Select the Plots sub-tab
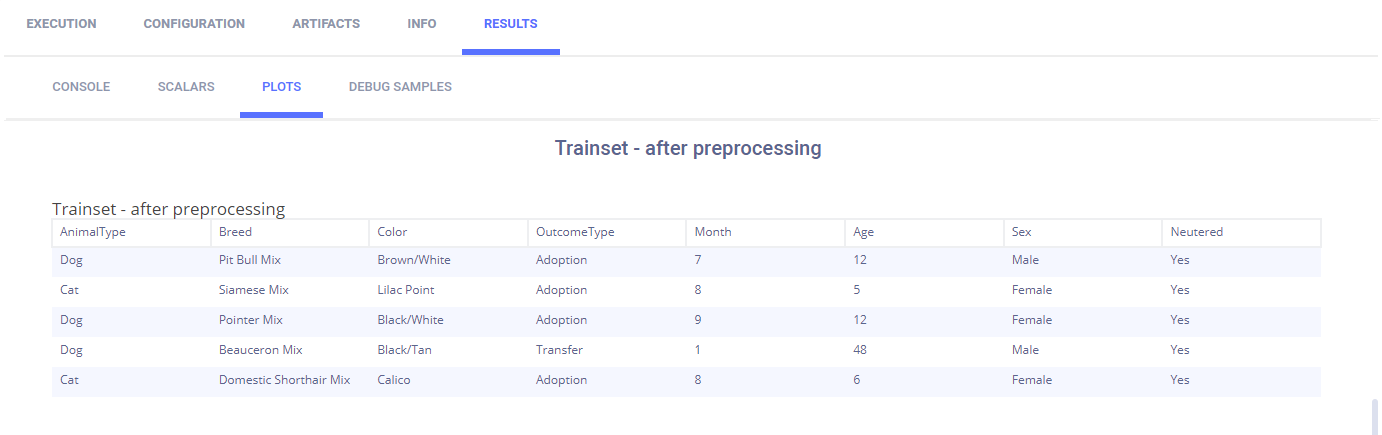1382x435 pixels. 281,87
